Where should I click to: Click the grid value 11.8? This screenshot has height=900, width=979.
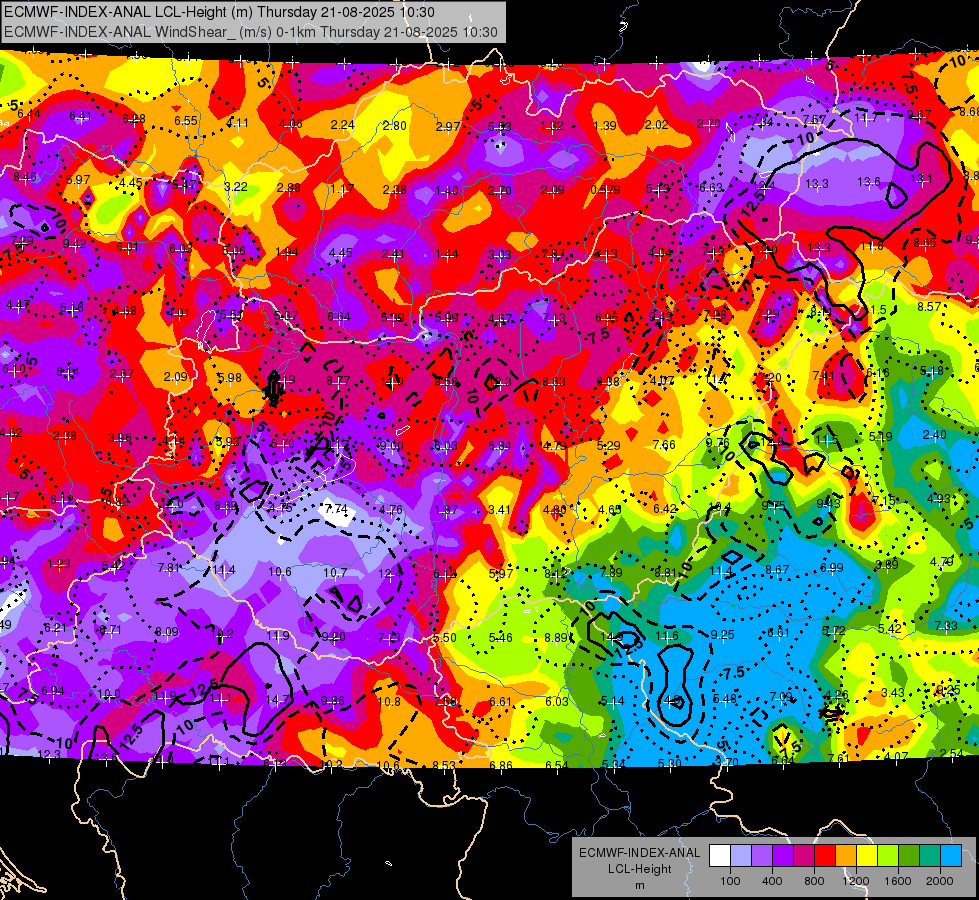(x=872, y=245)
